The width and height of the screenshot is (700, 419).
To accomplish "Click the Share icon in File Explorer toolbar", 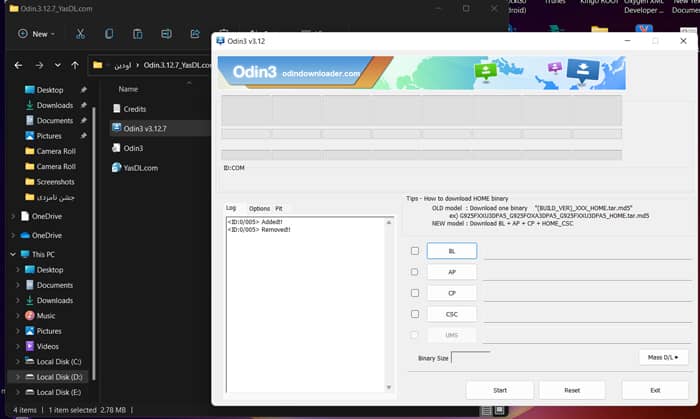I will (195, 33).
